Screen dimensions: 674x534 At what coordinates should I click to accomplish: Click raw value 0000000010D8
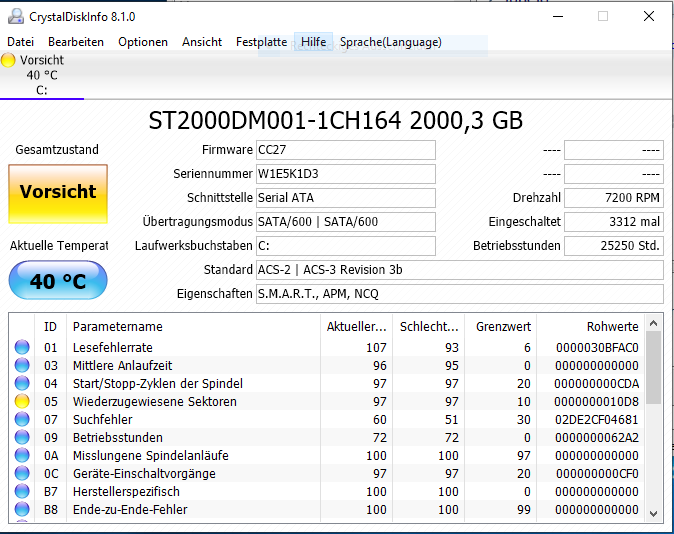596,402
